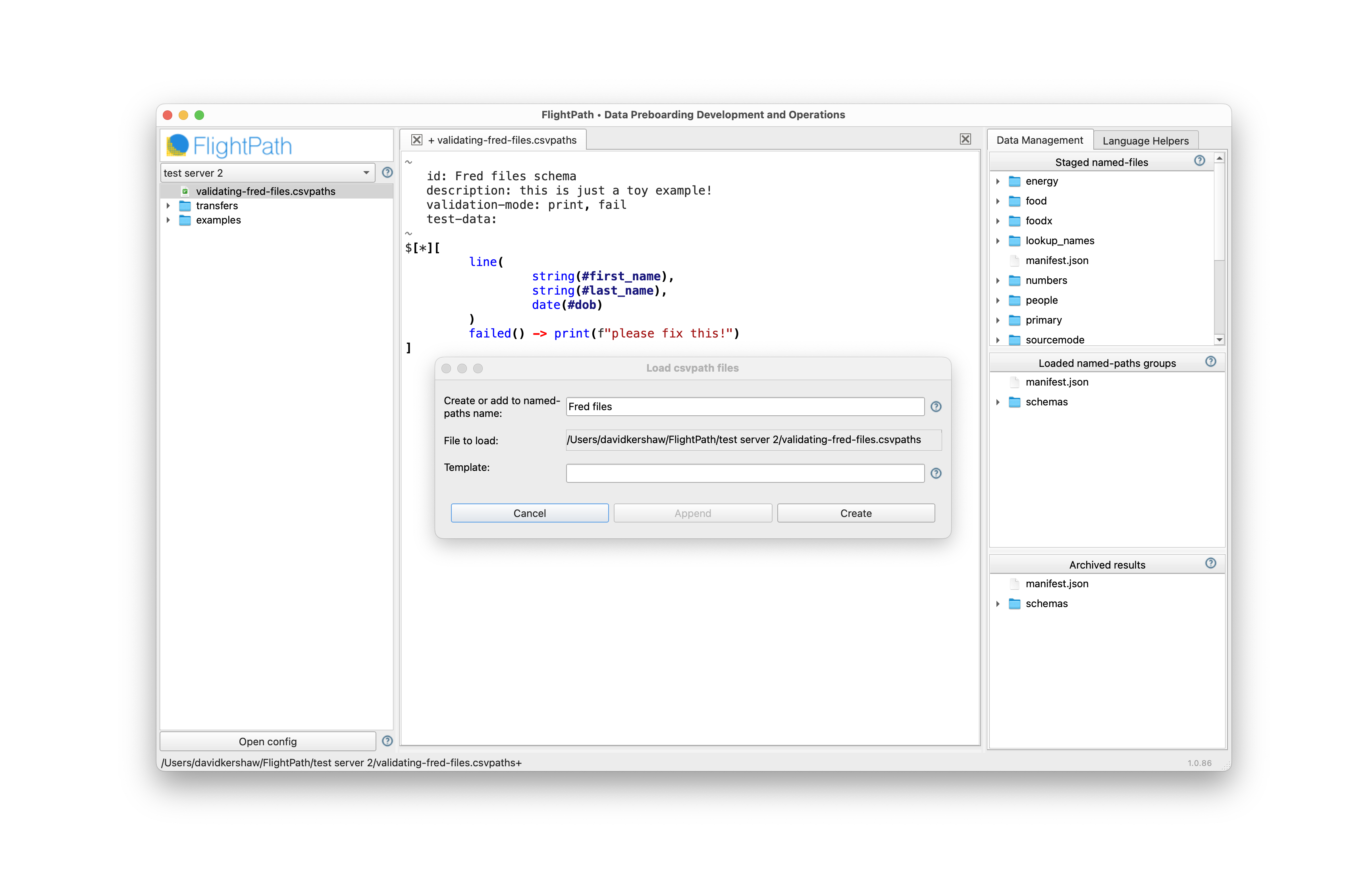The width and height of the screenshot is (1372, 887).
Task: Click help icon beside Template field
Action: (936, 473)
